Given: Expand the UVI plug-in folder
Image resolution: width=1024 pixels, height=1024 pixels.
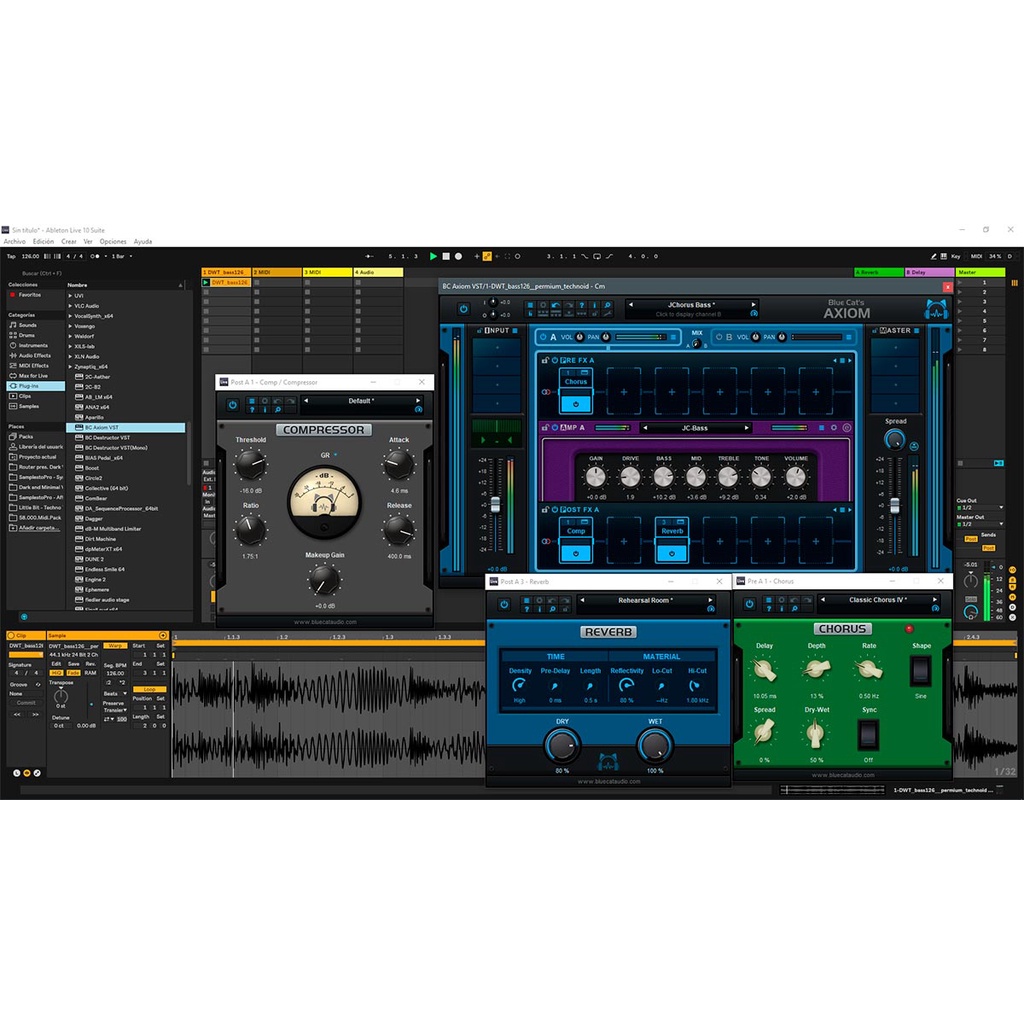Looking at the screenshot, I should 70,296.
